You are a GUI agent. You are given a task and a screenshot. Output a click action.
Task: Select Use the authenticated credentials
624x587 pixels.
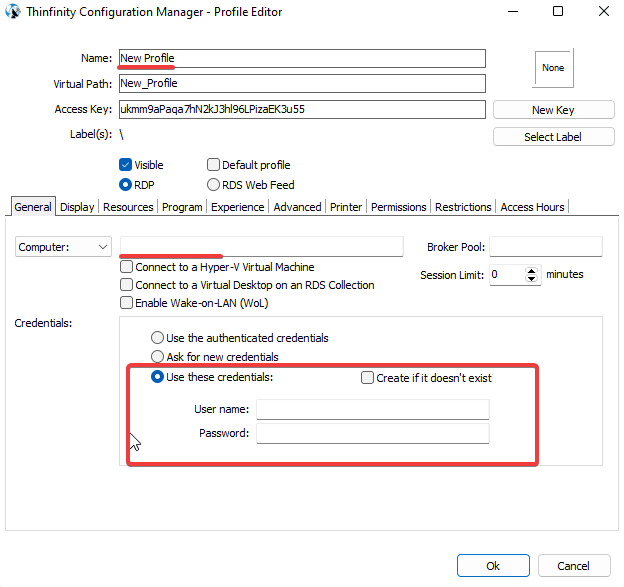[x=158, y=337]
